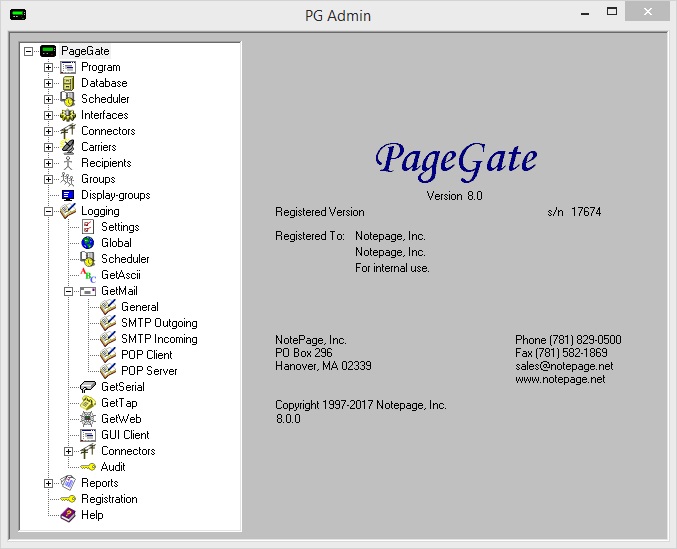The image size is (677, 549).
Task: Click the top-level Connectors pole icon
Action: click(x=68, y=131)
